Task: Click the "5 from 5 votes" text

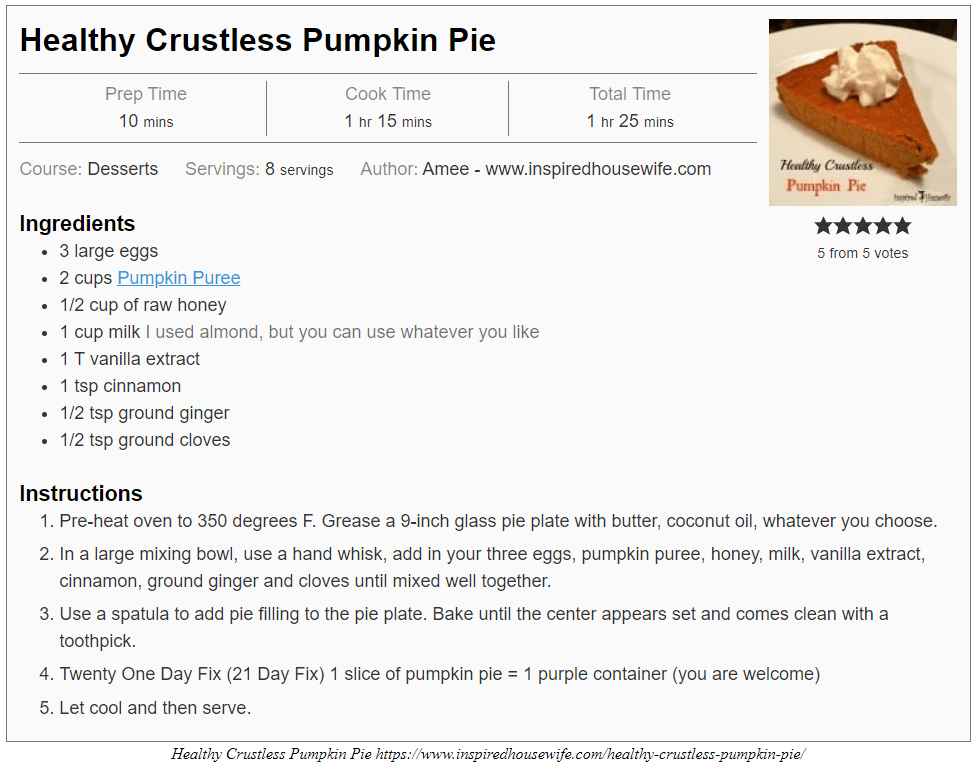Action: click(862, 253)
